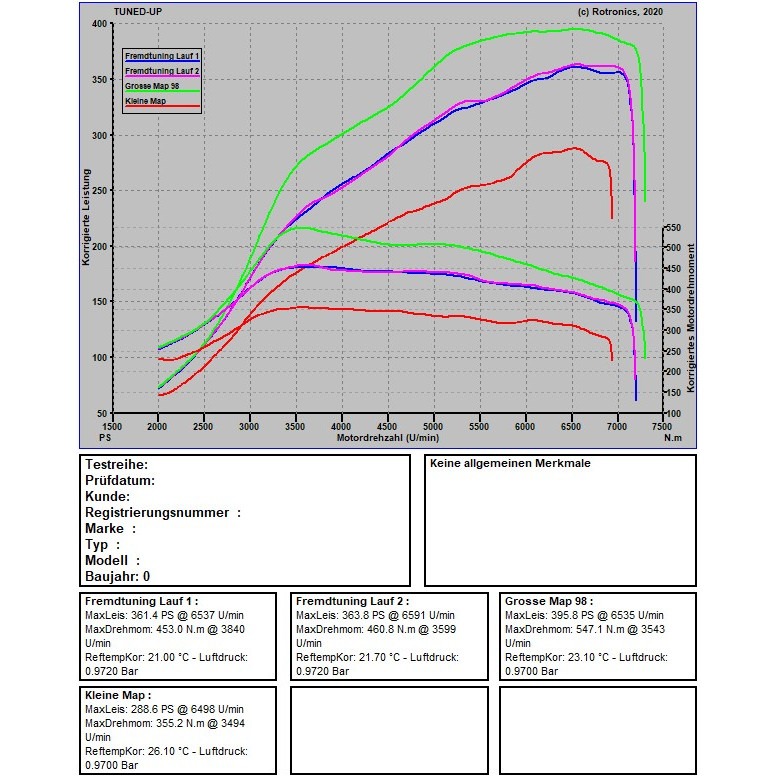Click the Kleine Map results heading

(x=118, y=695)
